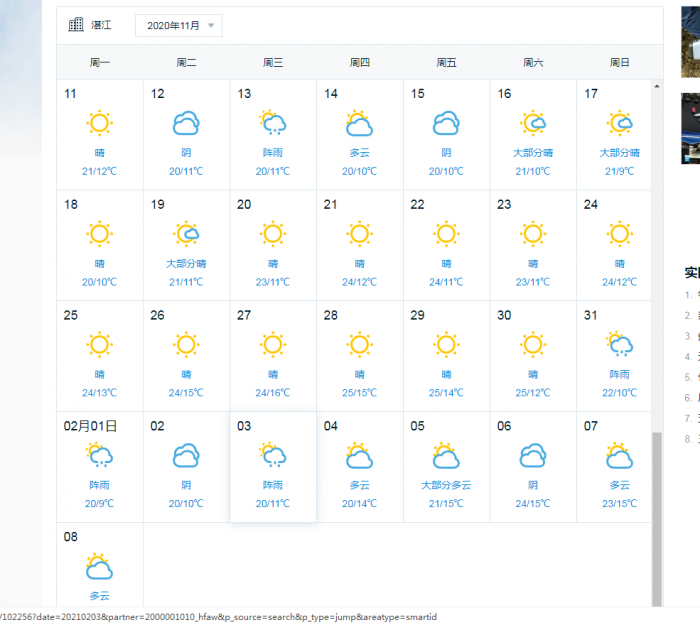700x625 pixels.
Task: Select mostly sunny icon on day 16
Action: pos(533,124)
